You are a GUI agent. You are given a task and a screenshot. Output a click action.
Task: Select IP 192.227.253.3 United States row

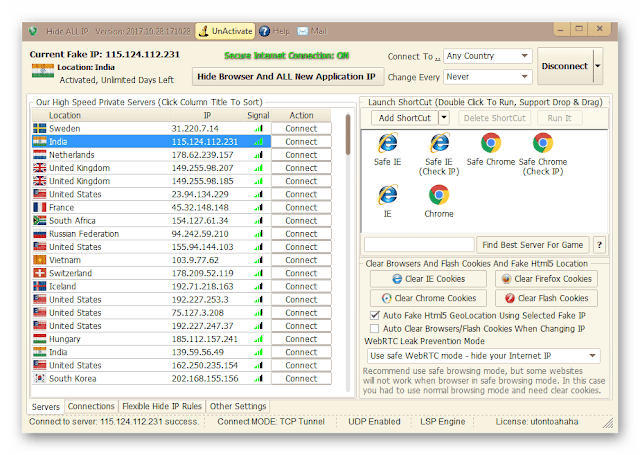click(151, 300)
